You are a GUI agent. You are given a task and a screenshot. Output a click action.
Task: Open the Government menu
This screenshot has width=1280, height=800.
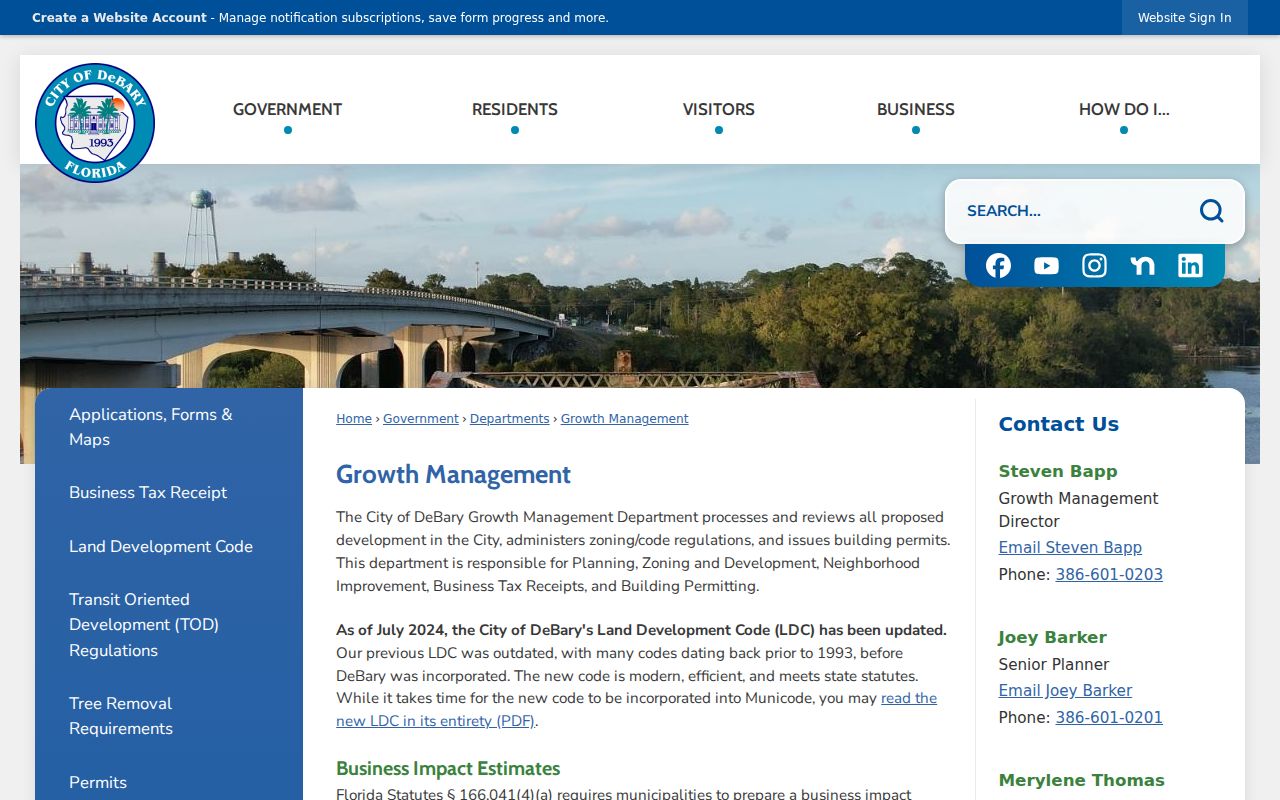(287, 109)
